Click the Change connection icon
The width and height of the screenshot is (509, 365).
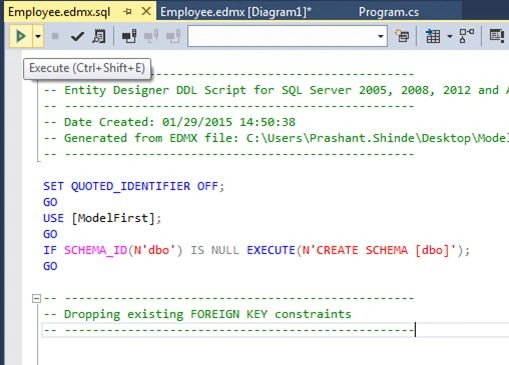(173, 36)
